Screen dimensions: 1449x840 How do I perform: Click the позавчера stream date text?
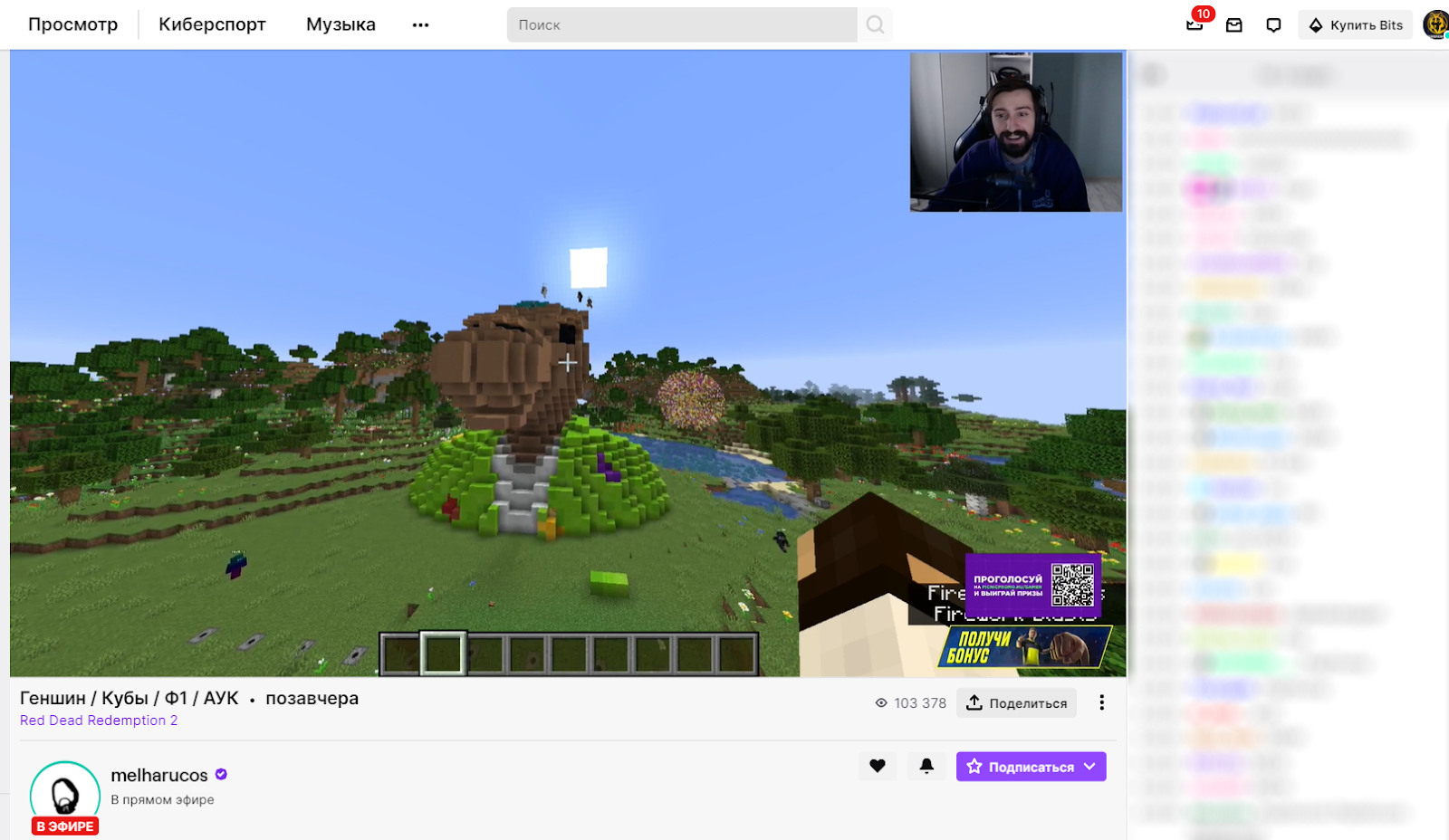pyautogui.click(x=312, y=699)
